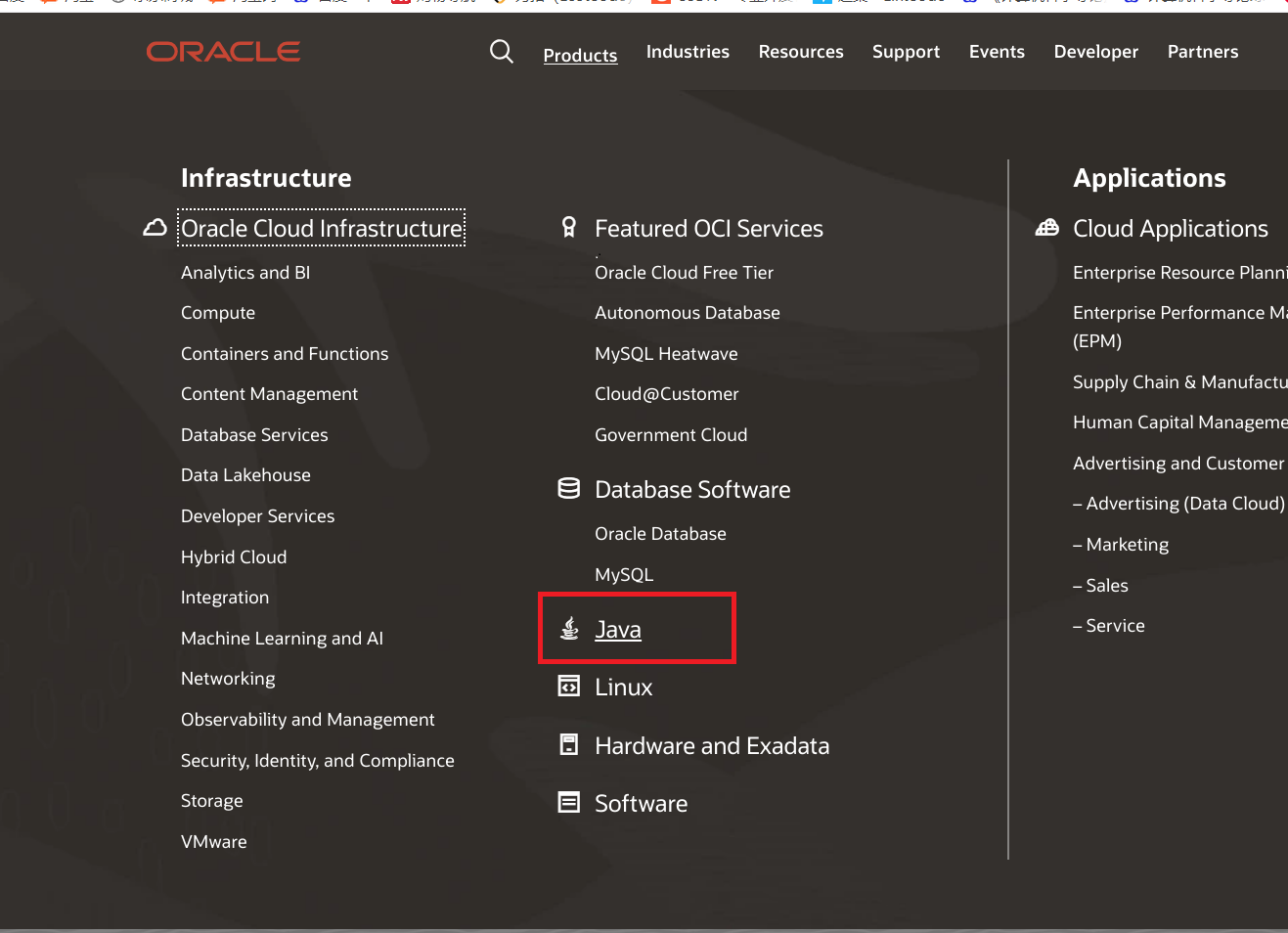Open Analytics and BI
This screenshot has height=933, width=1288.
pyautogui.click(x=245, y=273)
